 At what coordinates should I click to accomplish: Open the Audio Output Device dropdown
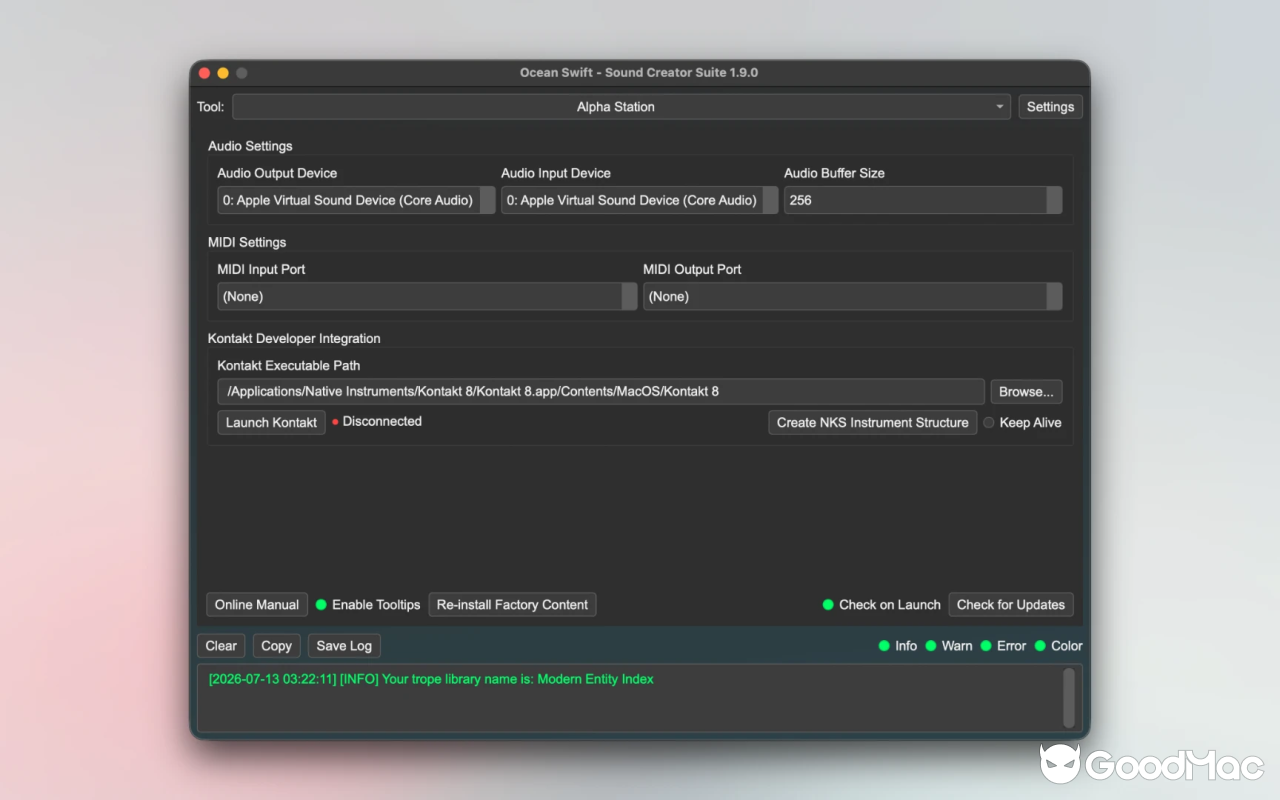point(356,200)
